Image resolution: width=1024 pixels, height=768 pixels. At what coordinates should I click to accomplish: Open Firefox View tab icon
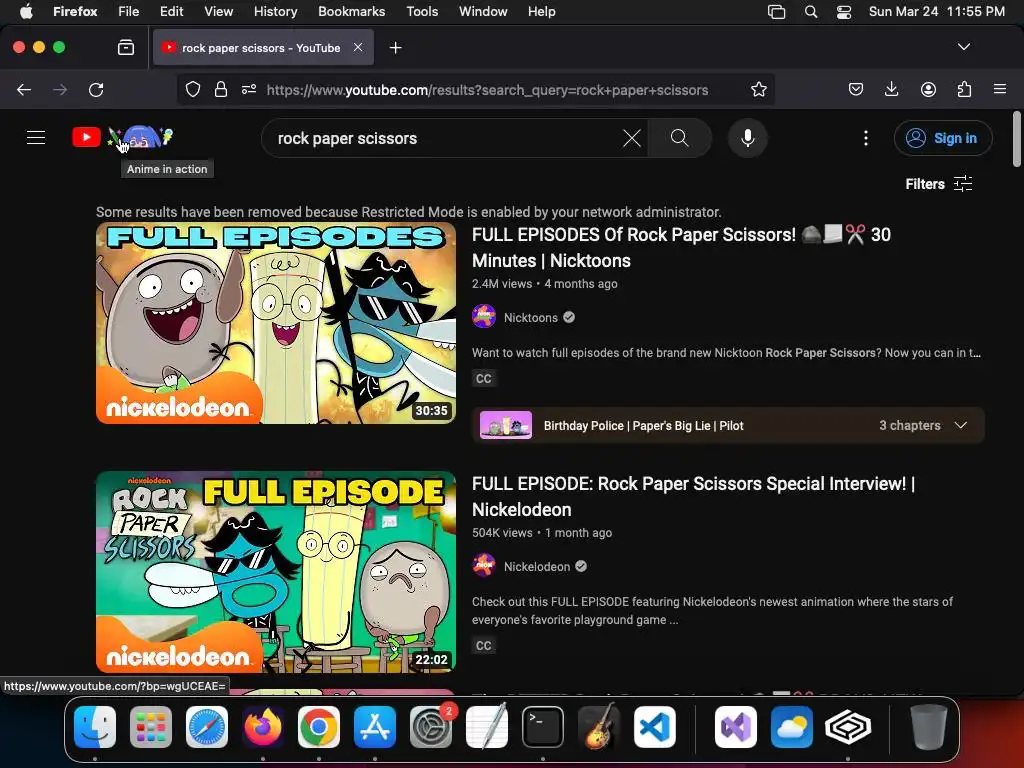tap(126, 48)
